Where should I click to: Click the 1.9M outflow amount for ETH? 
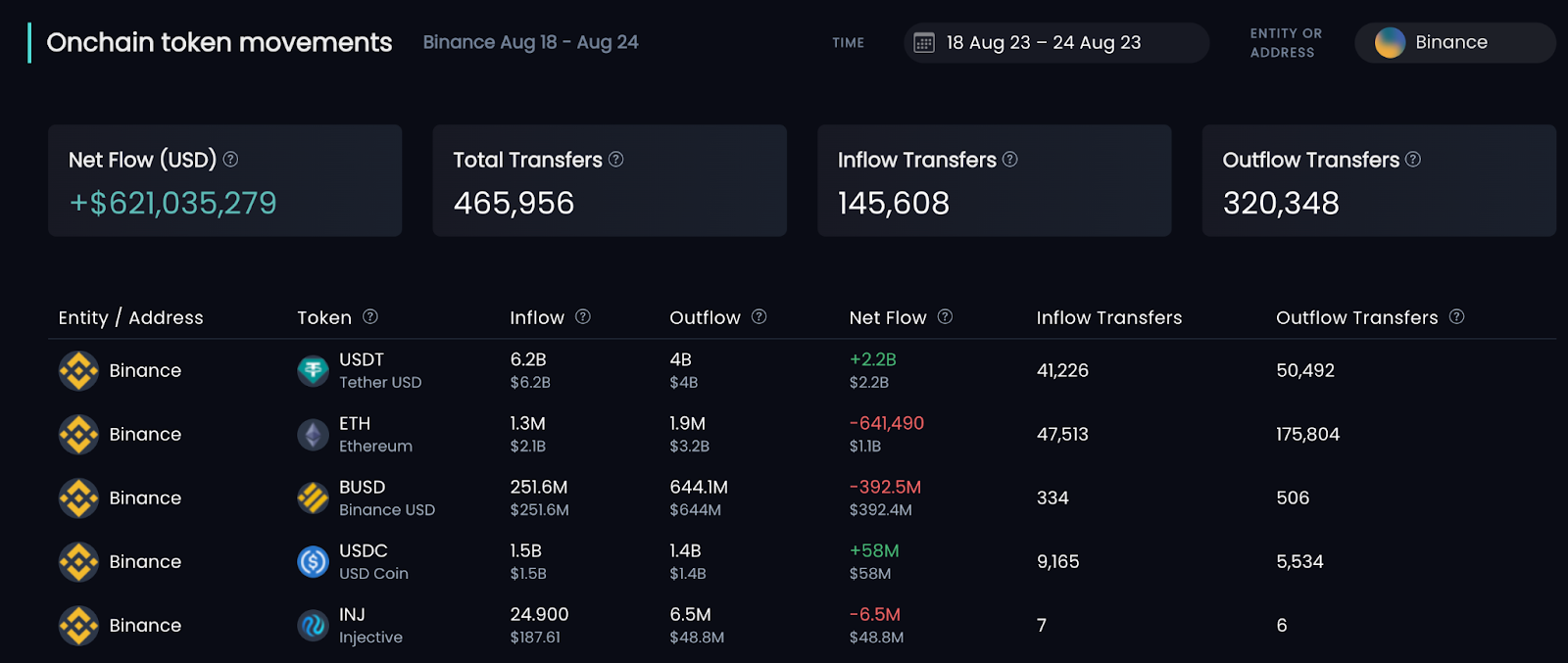688,423
